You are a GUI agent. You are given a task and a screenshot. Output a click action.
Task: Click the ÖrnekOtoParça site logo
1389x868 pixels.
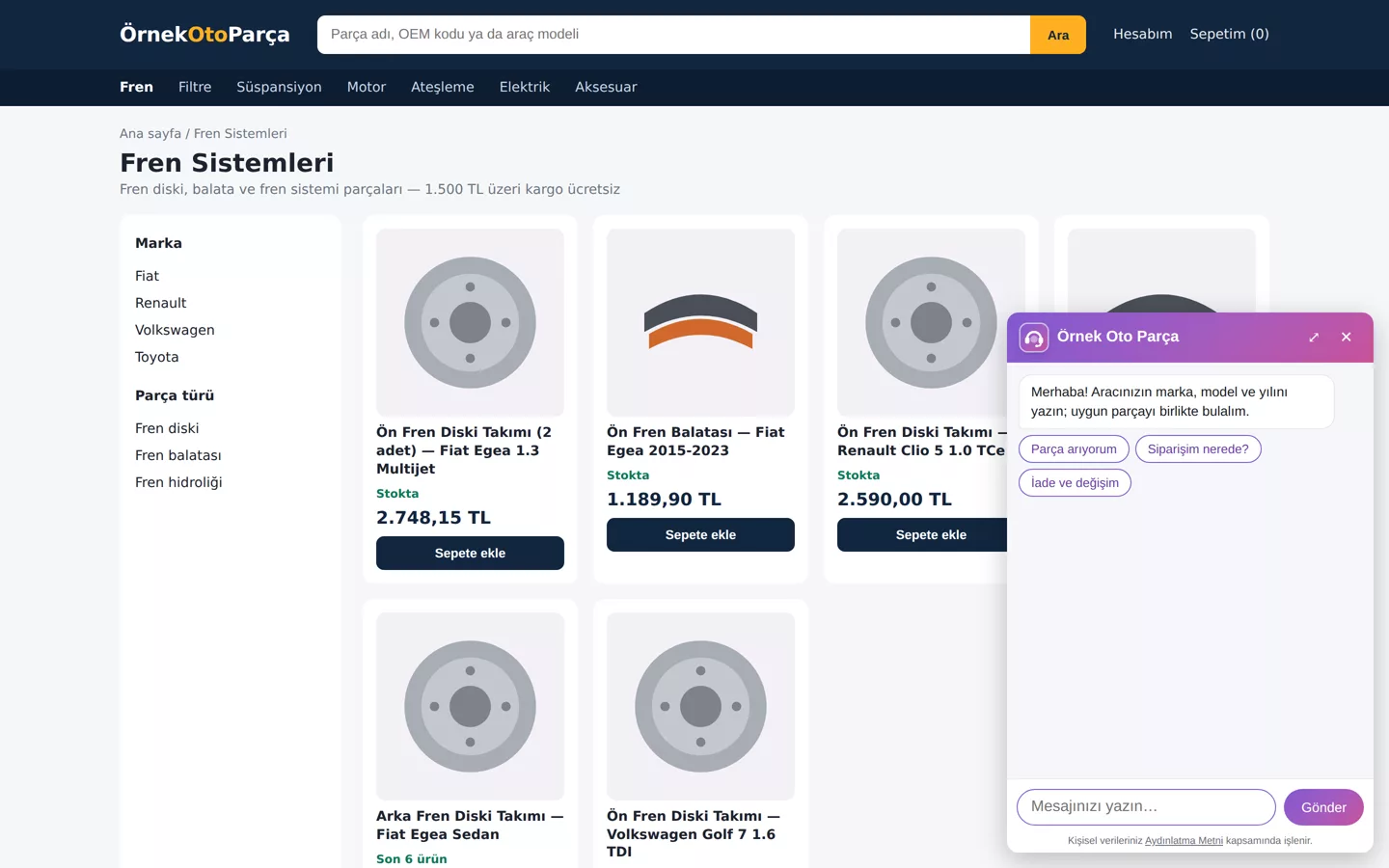coord(204,34)
